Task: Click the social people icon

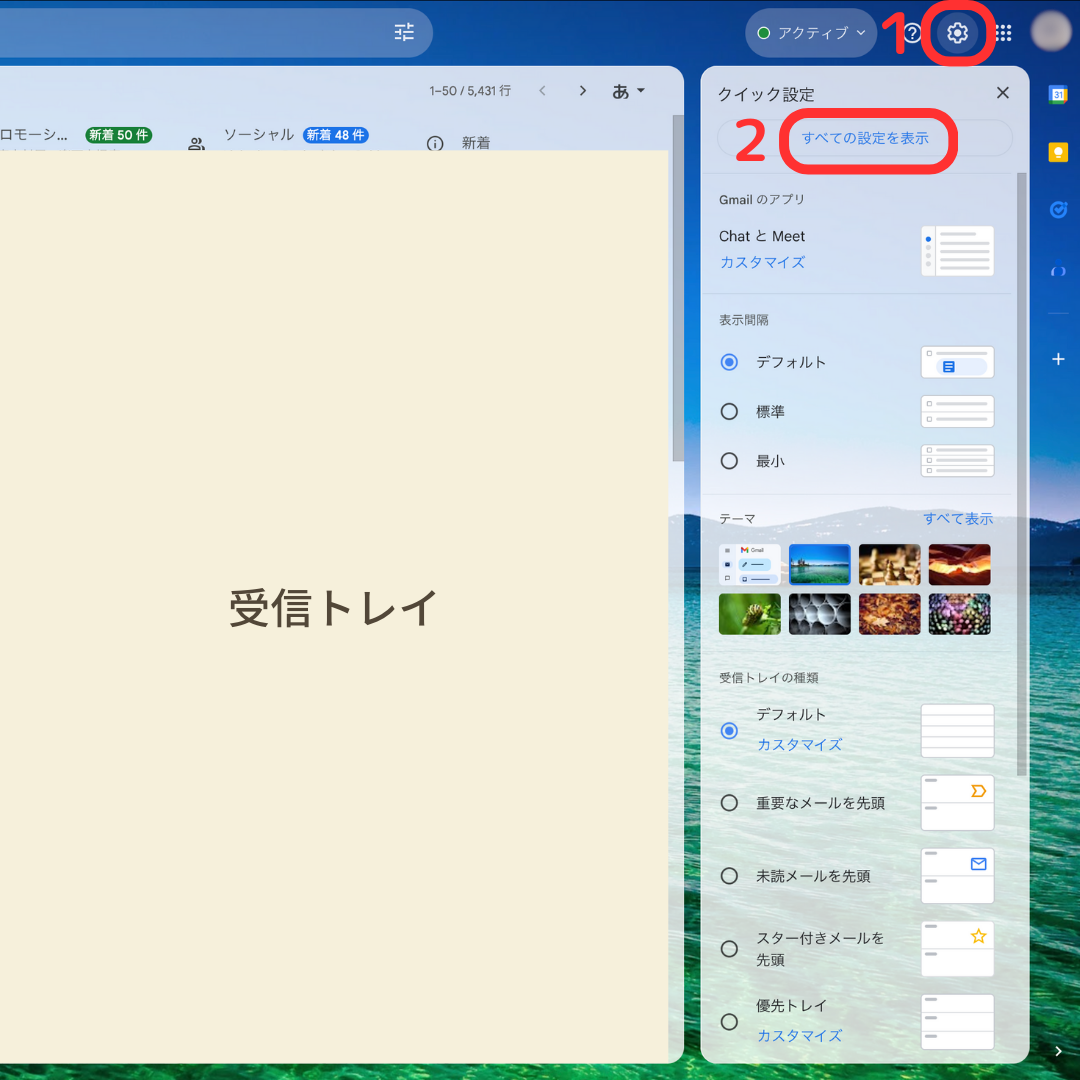Action: 196,143
